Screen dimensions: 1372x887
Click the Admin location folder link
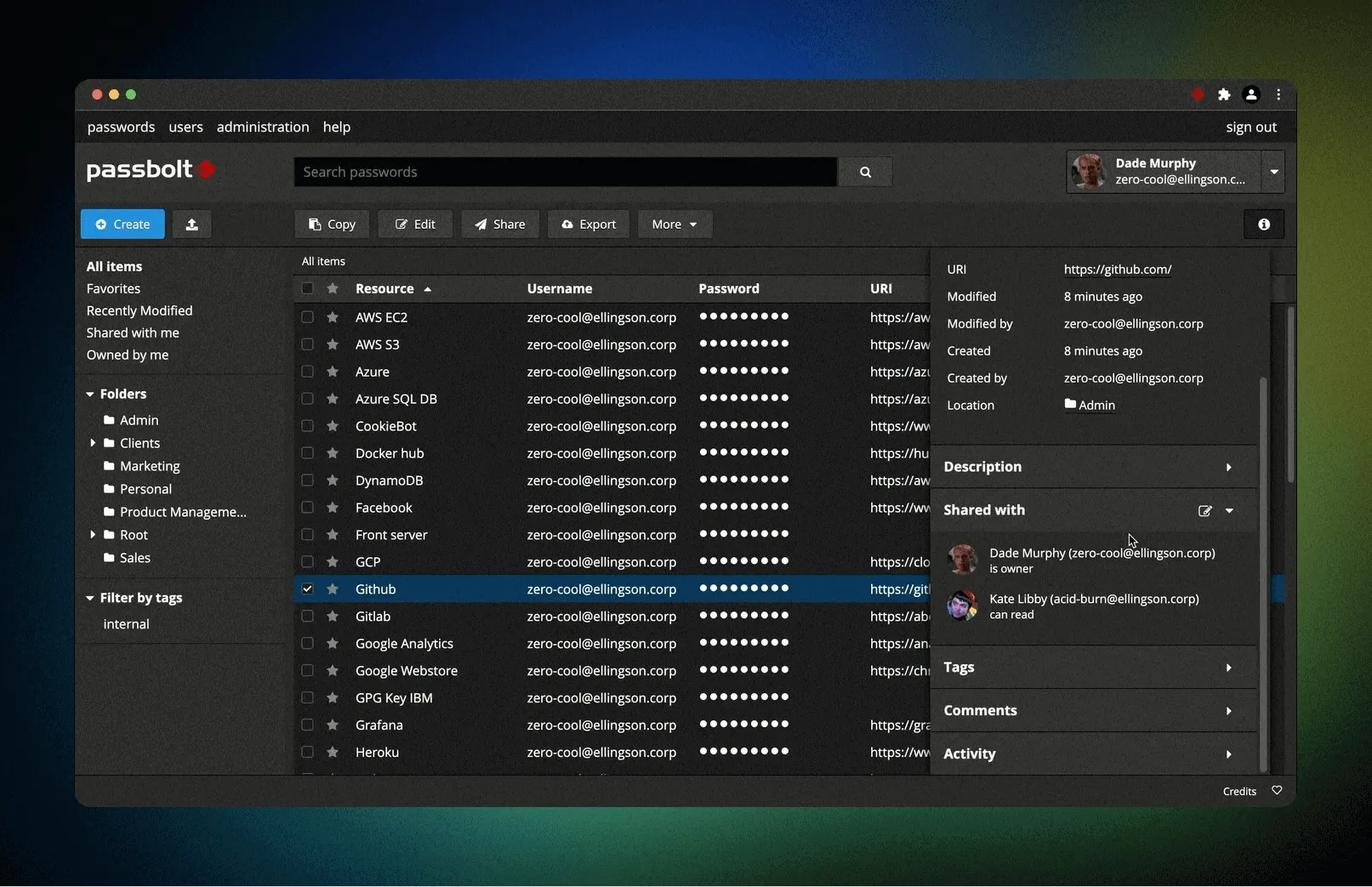[1090, 405]
